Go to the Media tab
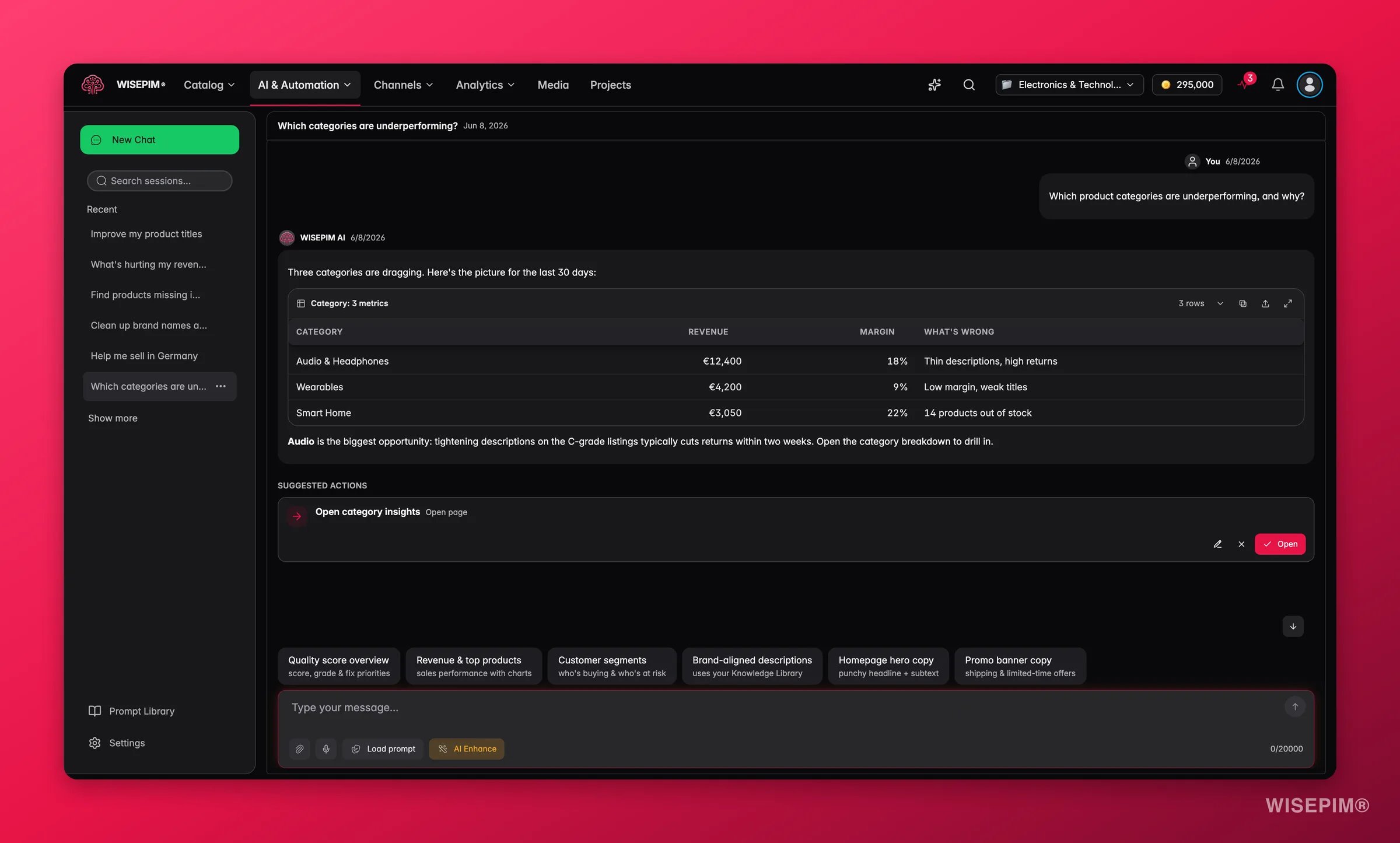The width and height of the screenshot is (1400, 843). point(553,85)
